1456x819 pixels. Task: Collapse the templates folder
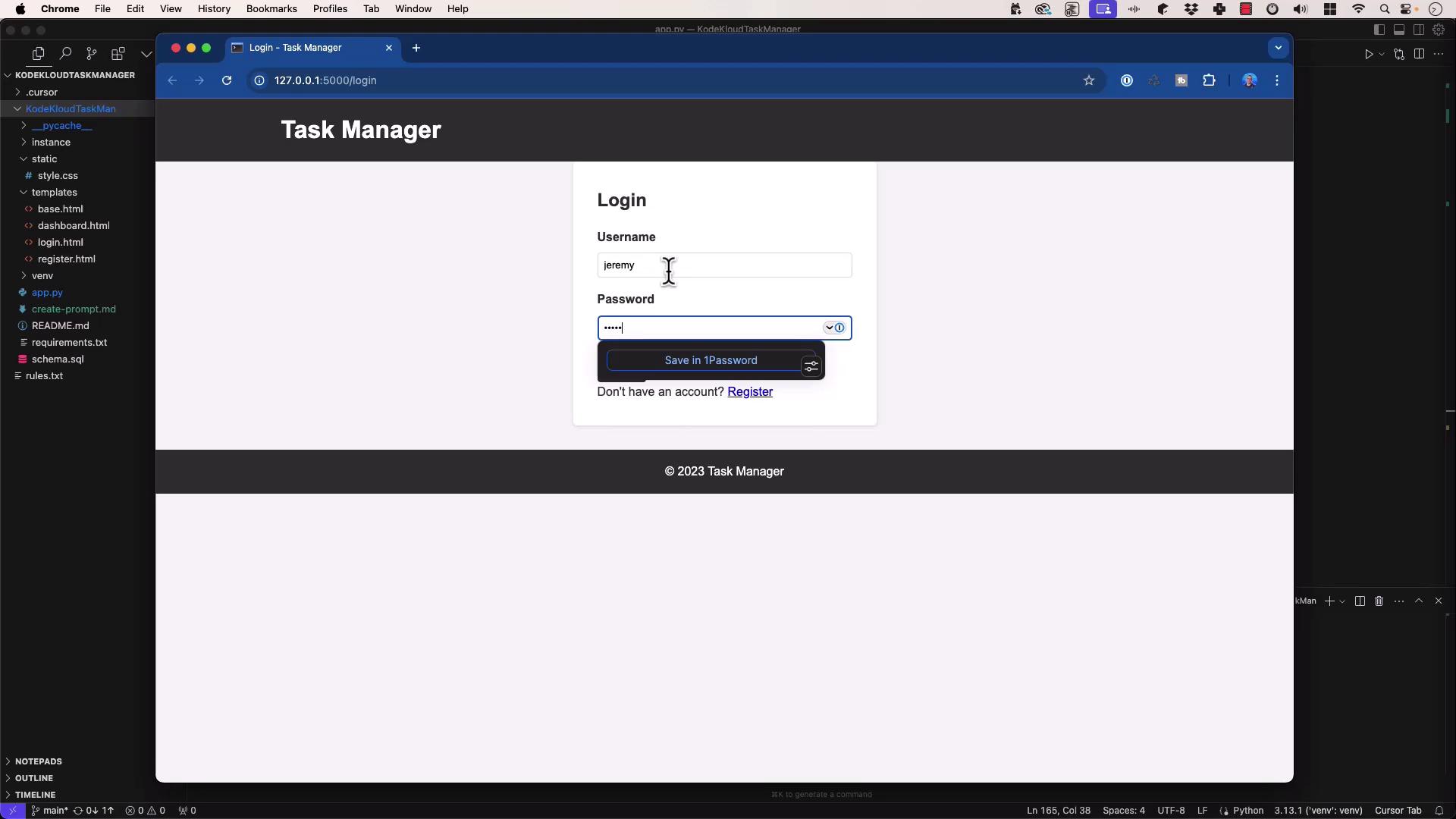pyautogui.click(x=53, y=192)
